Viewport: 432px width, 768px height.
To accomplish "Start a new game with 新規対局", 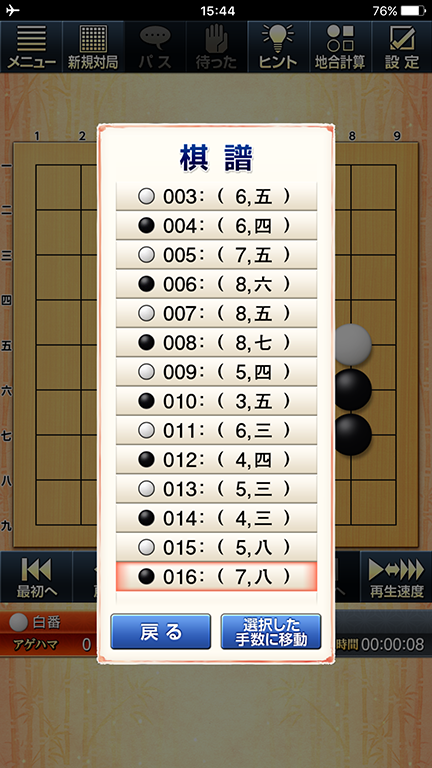I will coord(93,47).
